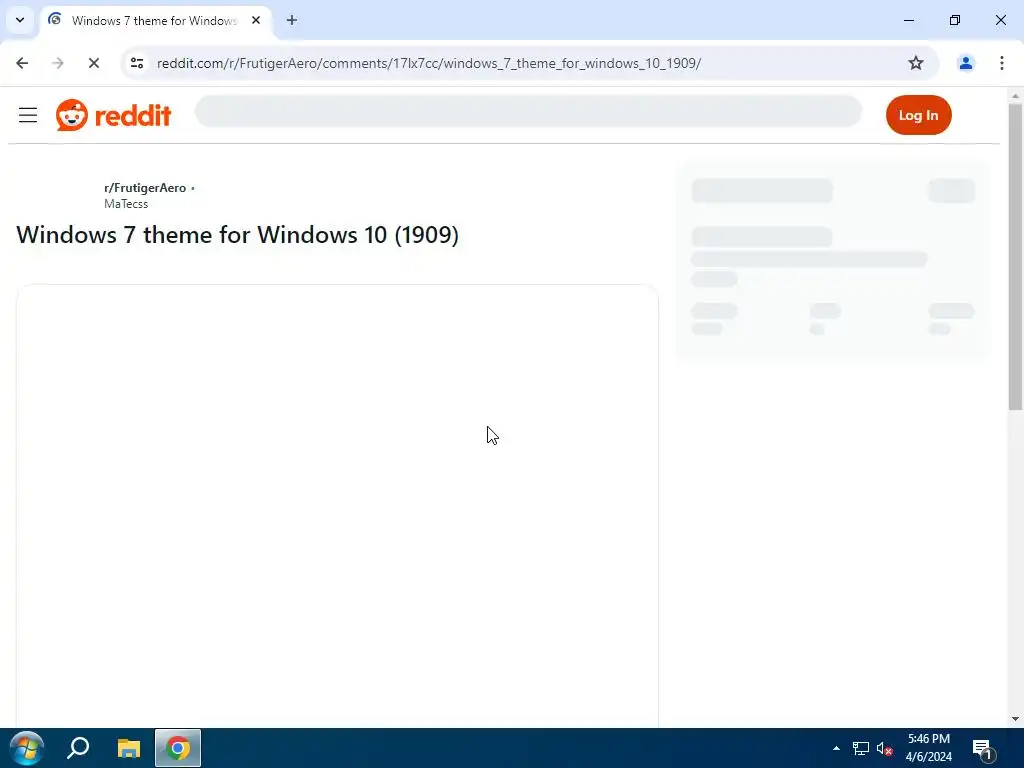The width and height of the screenshot is (1024, 768).
Task: Click the Log In button
Action: coord(918,115)
